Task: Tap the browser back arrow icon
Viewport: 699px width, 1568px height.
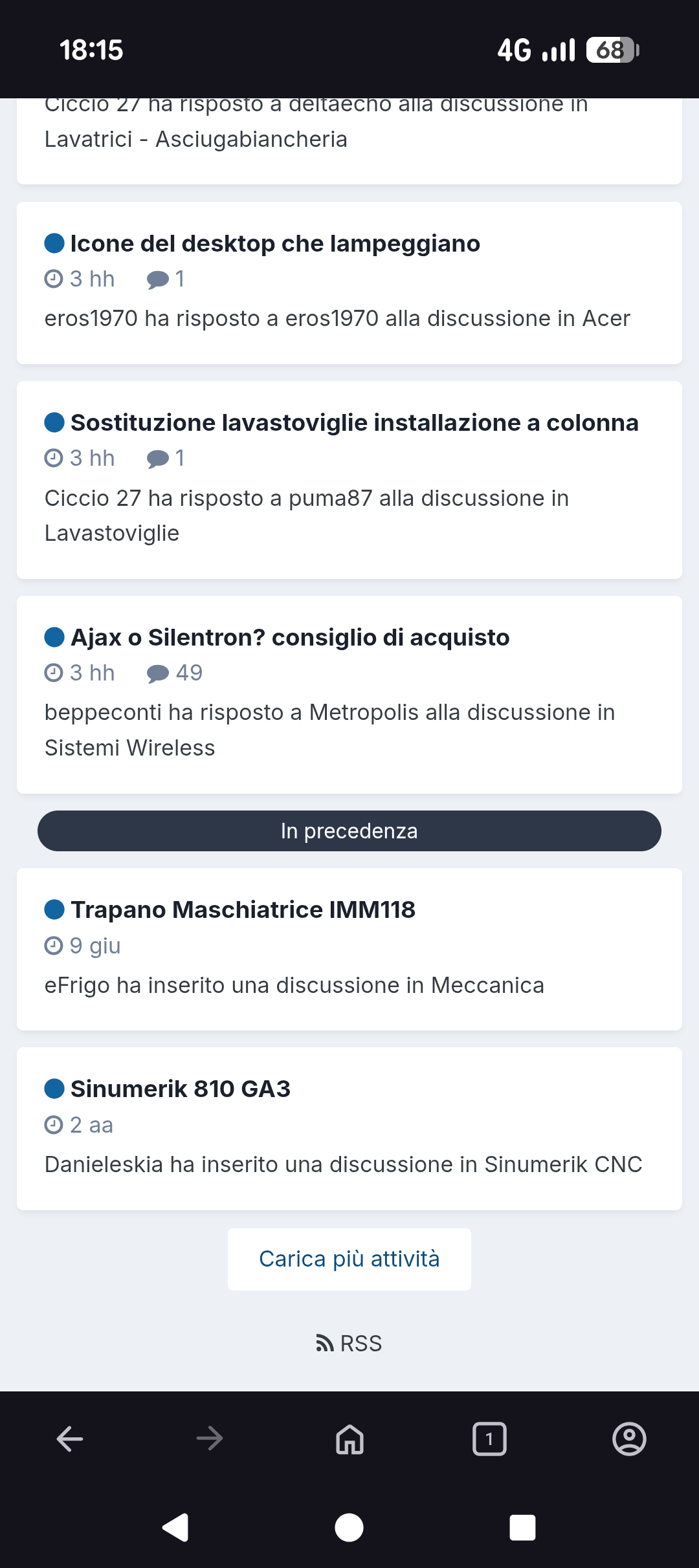Action: pos(70,1439)
